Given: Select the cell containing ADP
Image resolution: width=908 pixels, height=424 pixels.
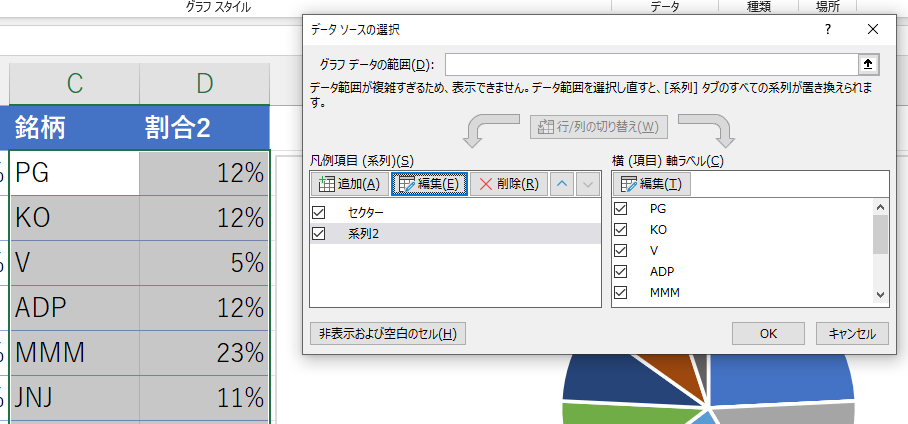Looking at the screenshot, I should click(74, 308).
